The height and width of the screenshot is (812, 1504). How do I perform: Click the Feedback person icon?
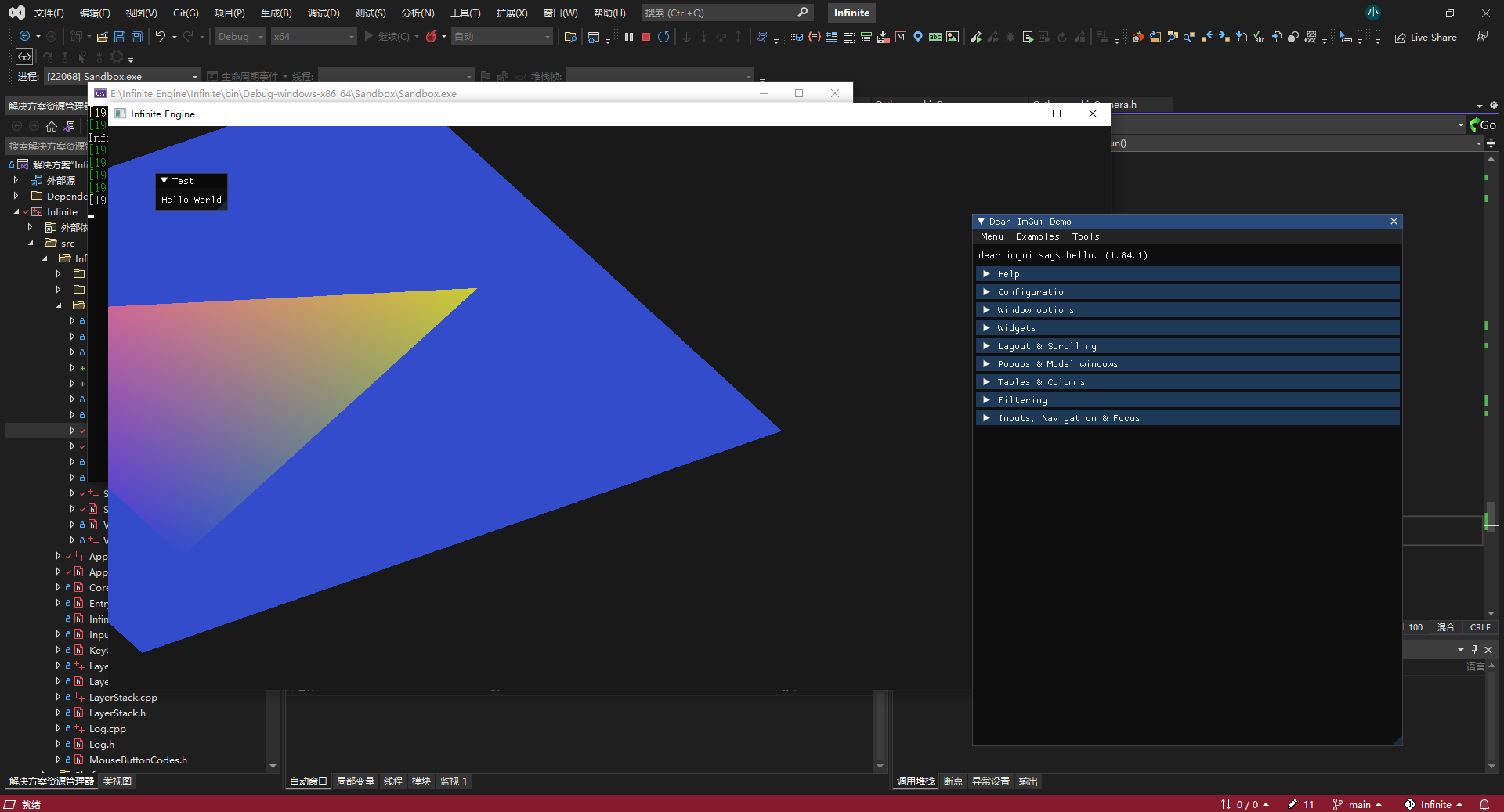1482,37
